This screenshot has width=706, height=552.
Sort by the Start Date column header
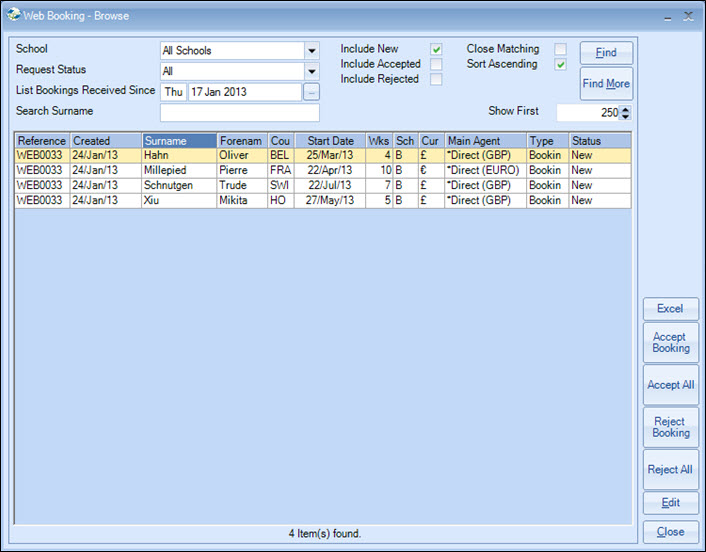(330, 141)
